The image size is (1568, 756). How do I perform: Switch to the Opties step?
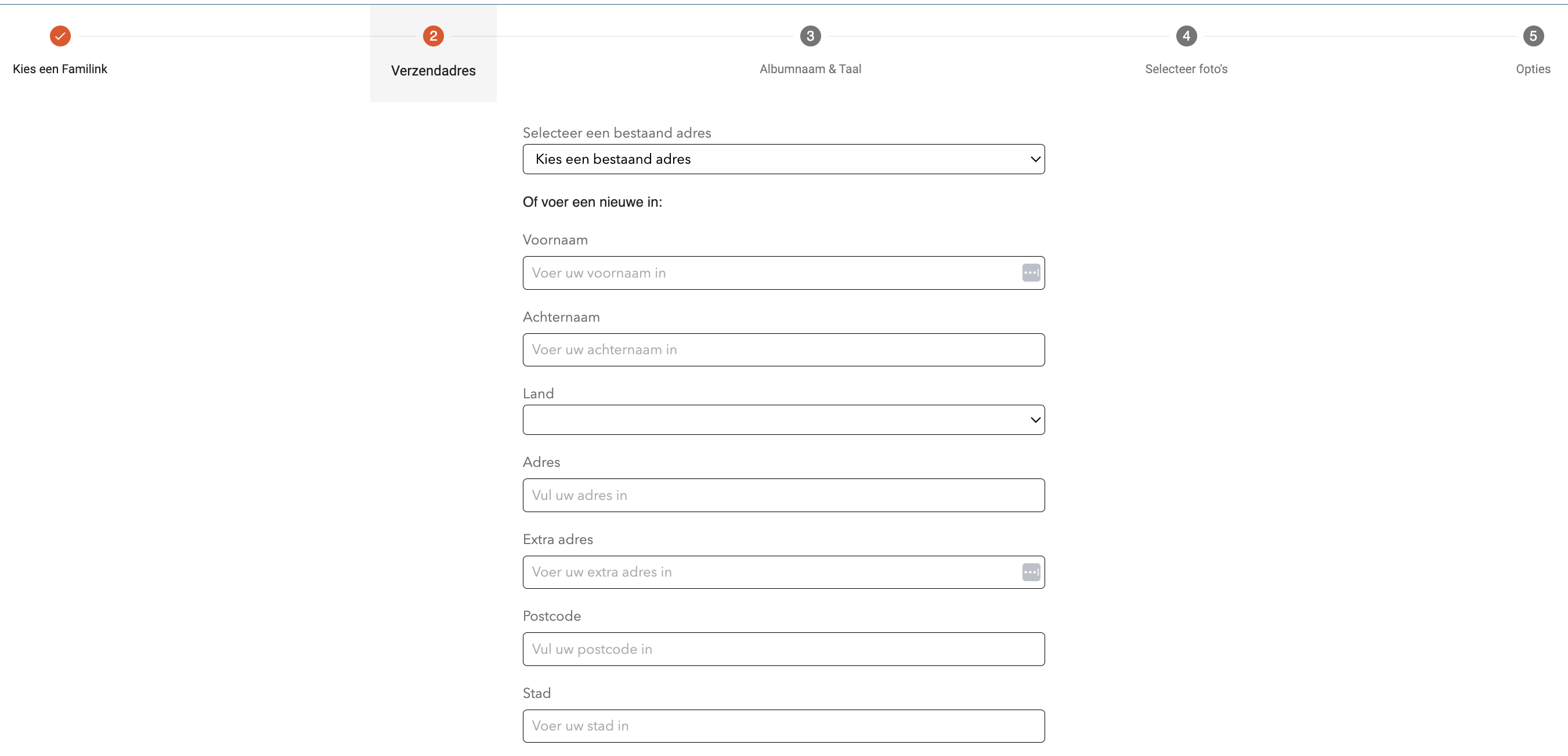1532,69
